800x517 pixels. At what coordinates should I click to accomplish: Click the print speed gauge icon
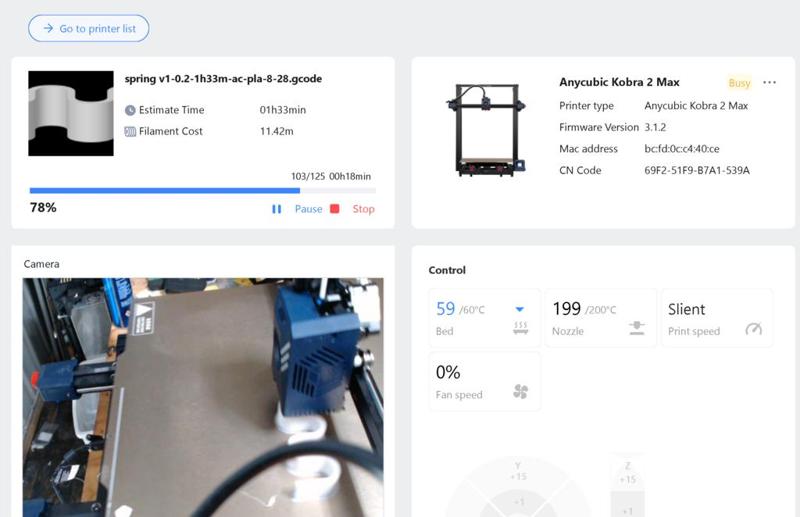point(754,329)
